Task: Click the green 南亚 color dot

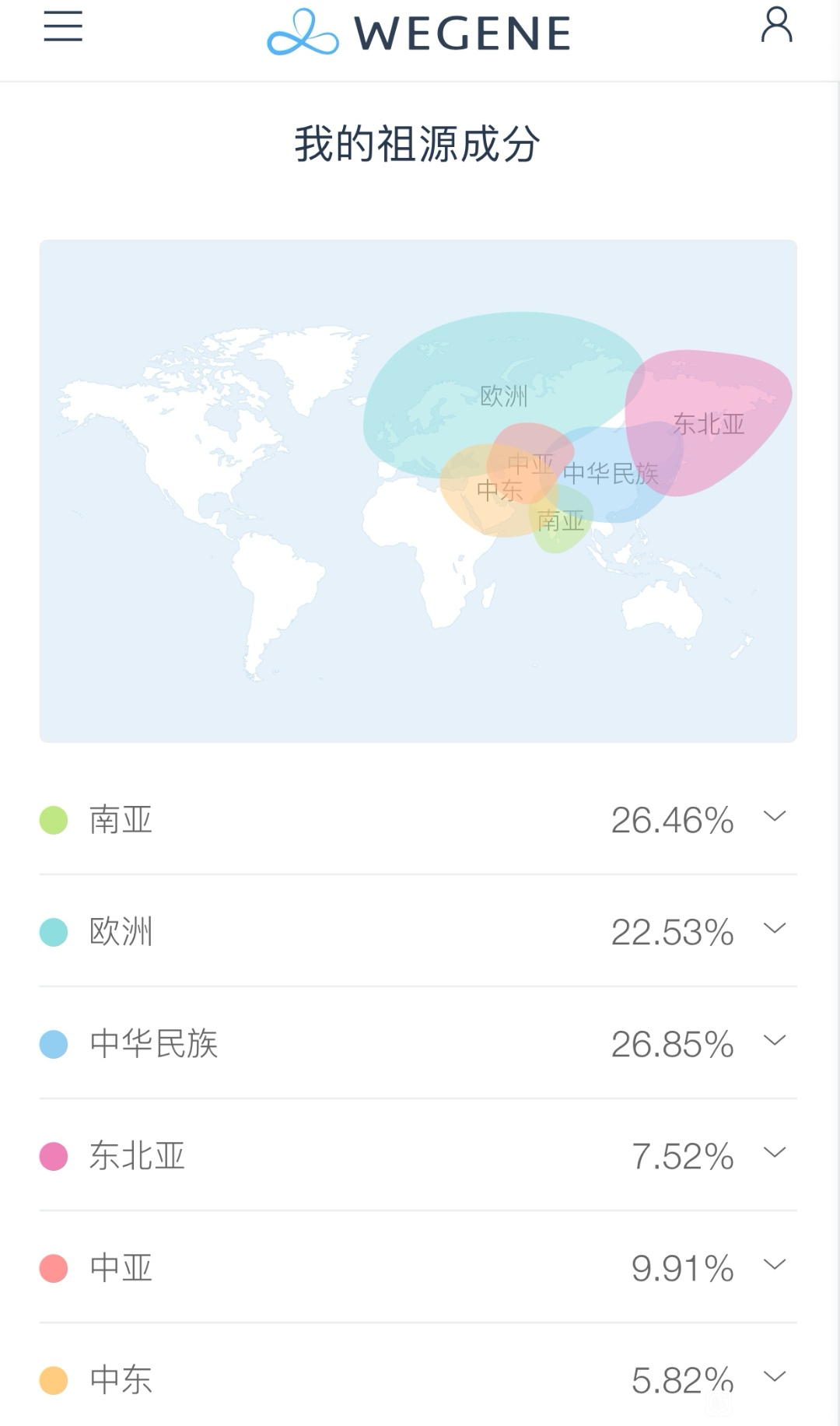Action: pyautogui.click(x=54, y=820)
